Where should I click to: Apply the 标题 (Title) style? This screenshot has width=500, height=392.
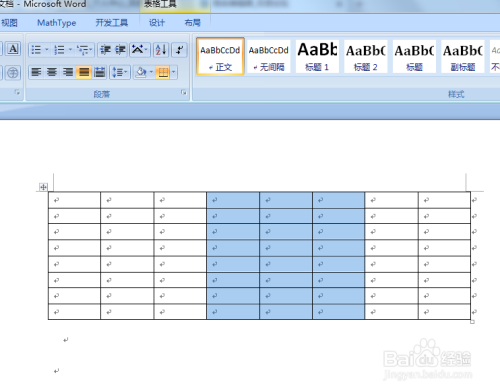(414, 56)
